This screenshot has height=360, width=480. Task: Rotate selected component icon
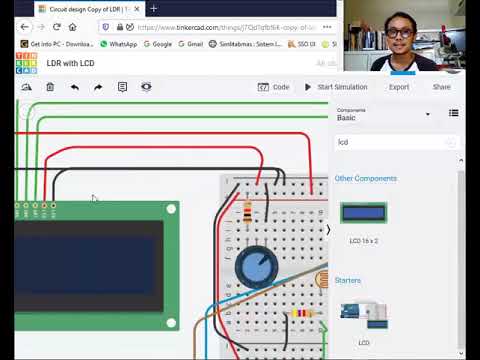click(x=26, y=87)
